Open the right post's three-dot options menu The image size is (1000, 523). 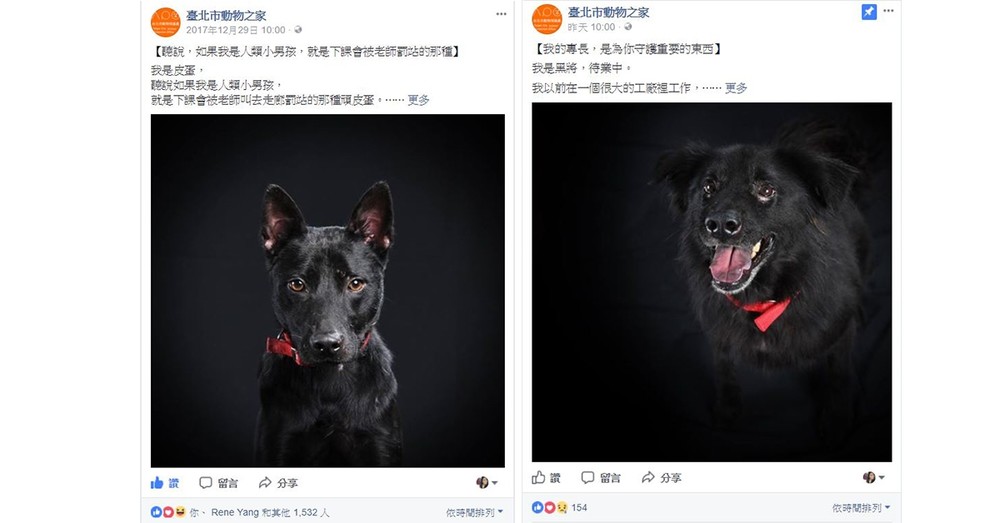pos(888,11)
